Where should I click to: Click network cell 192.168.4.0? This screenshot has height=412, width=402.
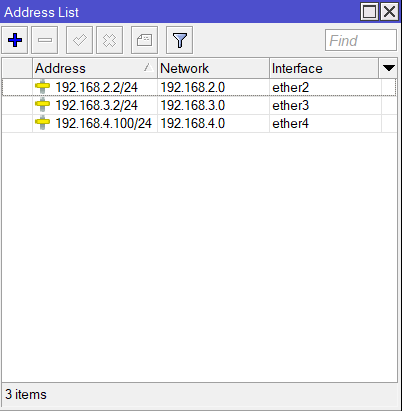coord(193,123)
